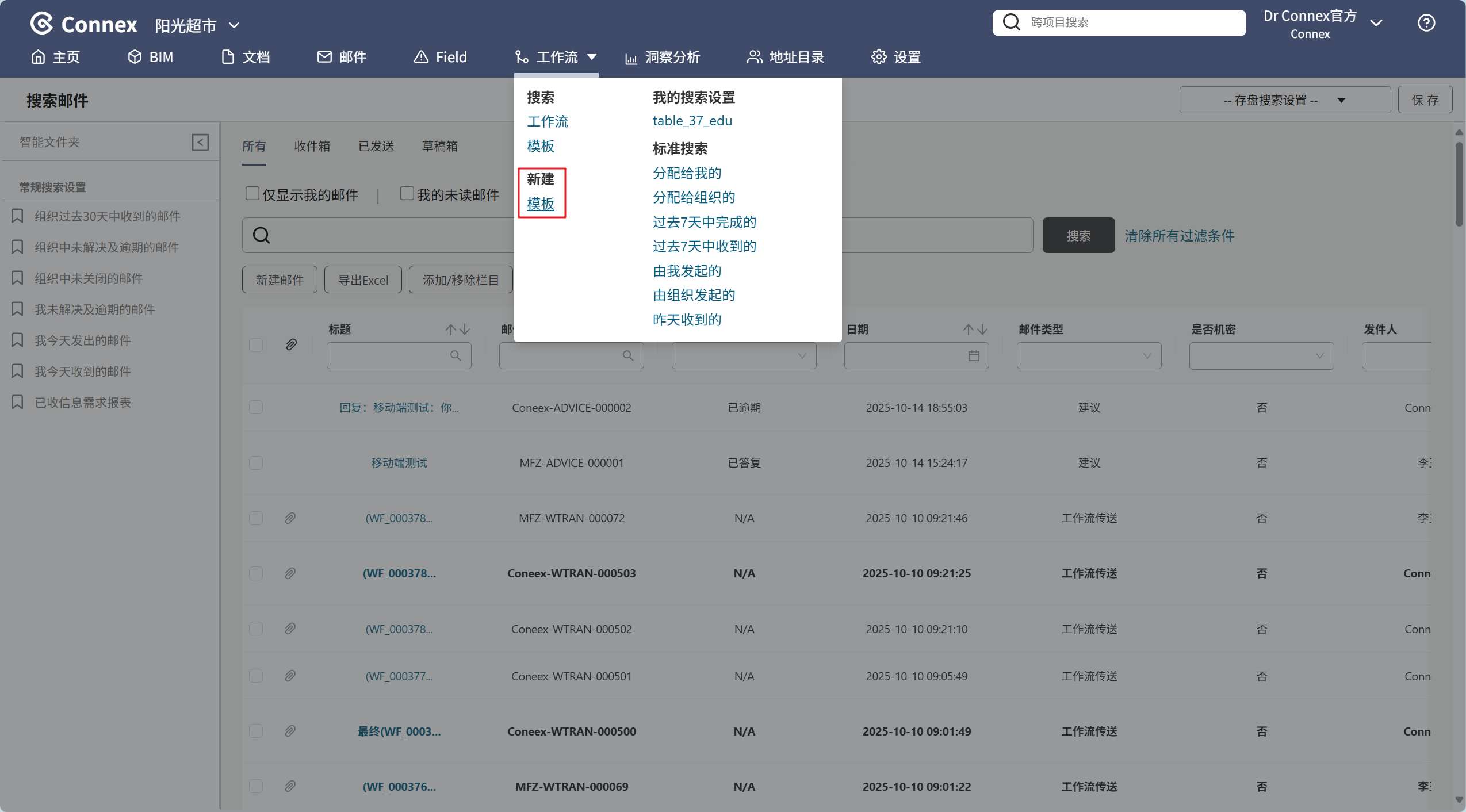Switch to the 收件箱 tab
1466x812 pixels.
312,146
